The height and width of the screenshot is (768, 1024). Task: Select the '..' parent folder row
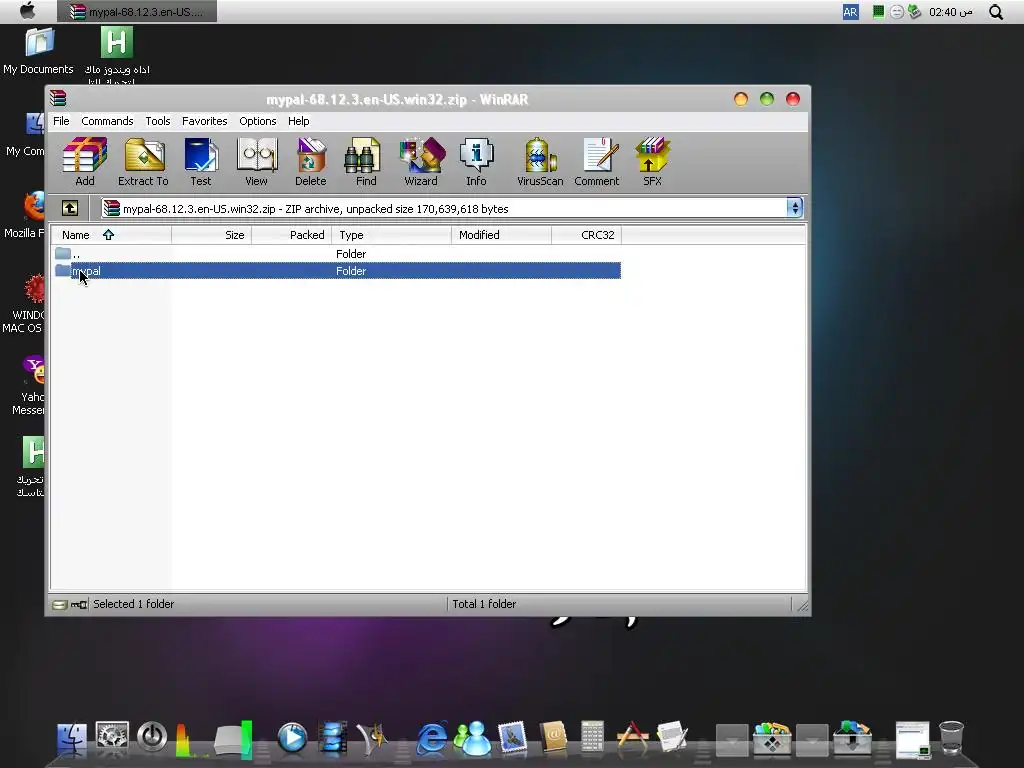point(336,253)
